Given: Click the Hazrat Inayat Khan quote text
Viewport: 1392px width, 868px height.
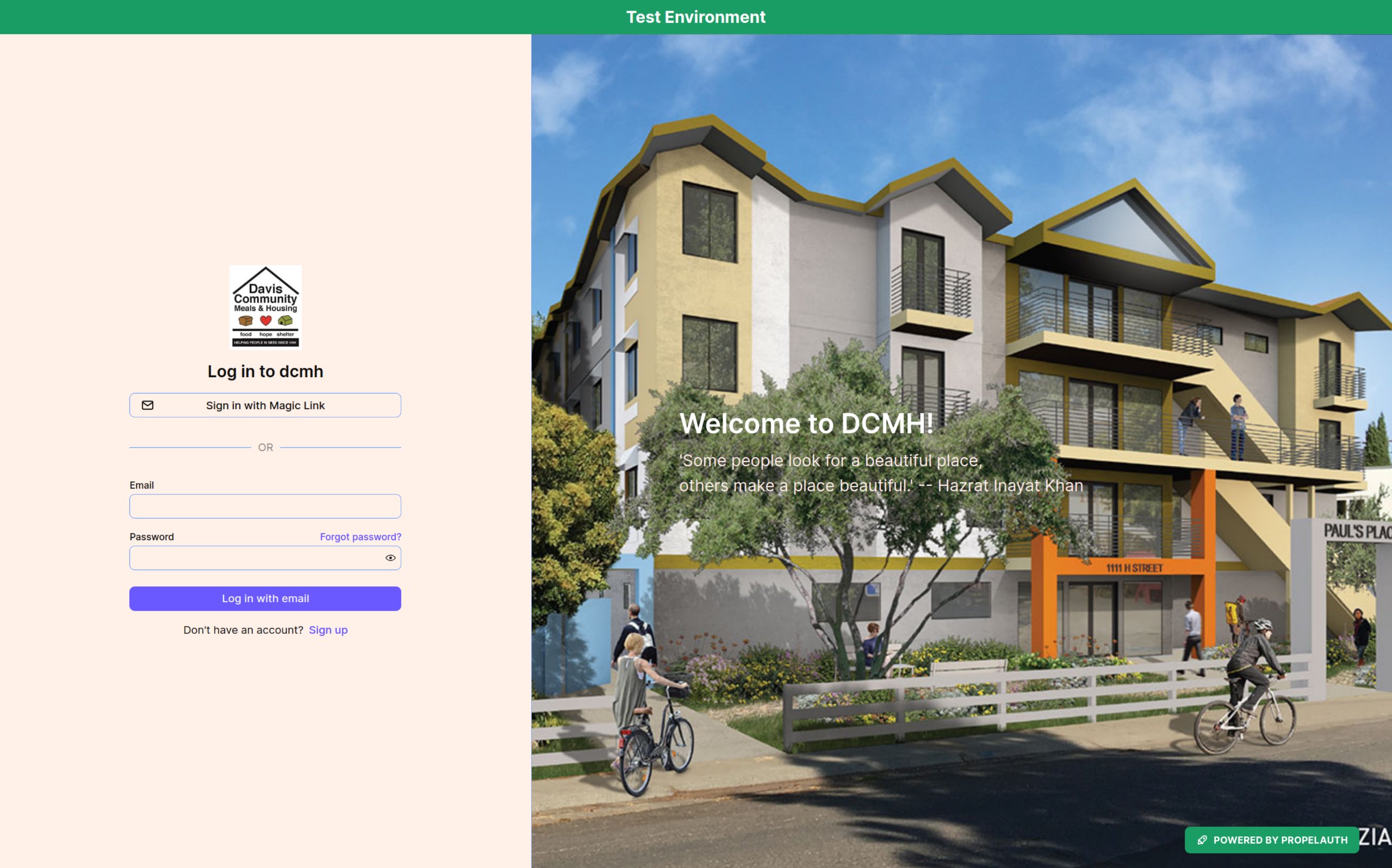Looking at the screenshot, I should click(880, 473).
